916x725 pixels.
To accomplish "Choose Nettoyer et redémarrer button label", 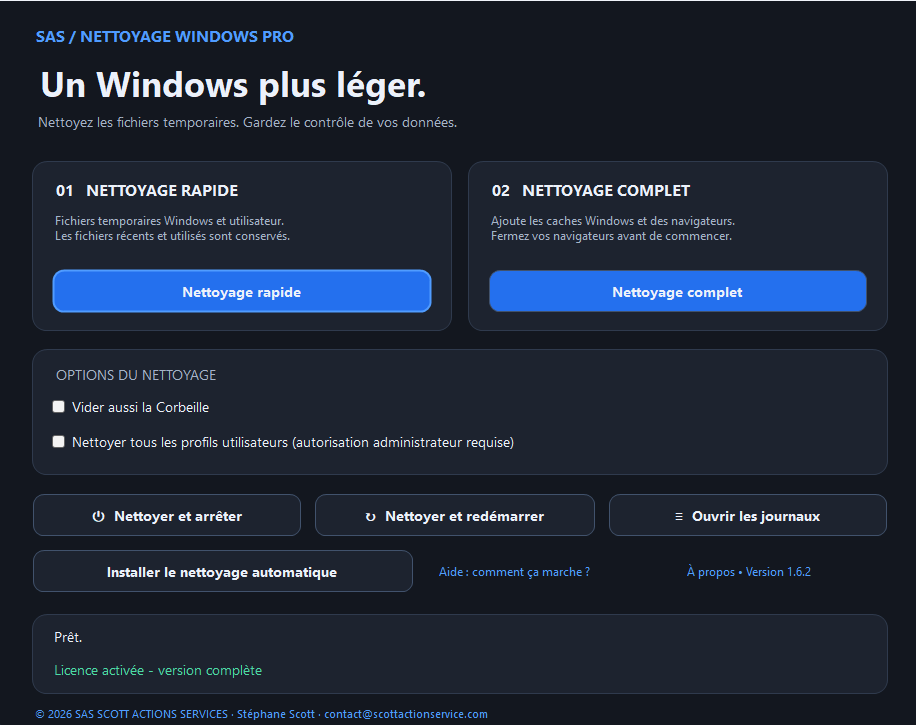I will 464,516.
